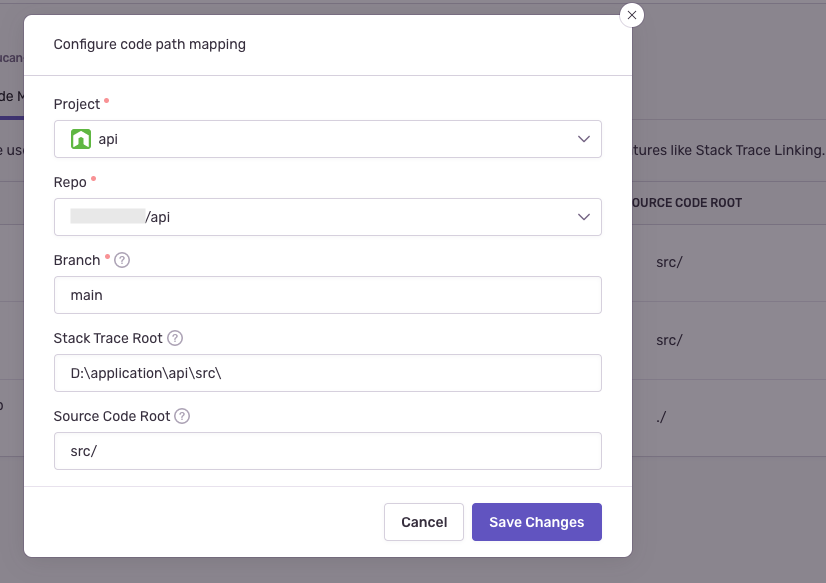Dismiss the dialog with the X icon
Screen dimensions: 826x583
point(631,15)
